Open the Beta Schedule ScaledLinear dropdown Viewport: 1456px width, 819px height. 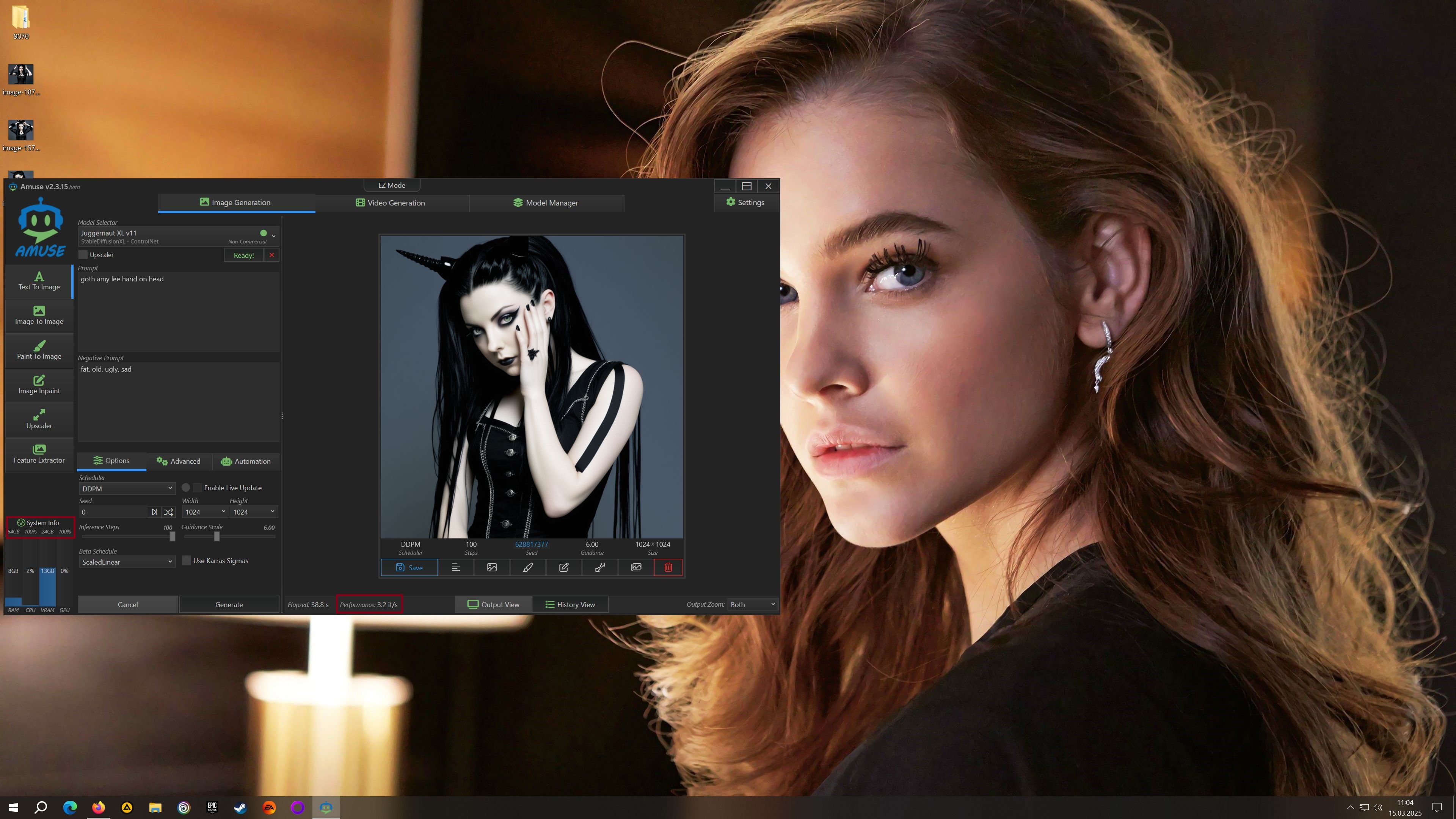coord(127,562)
